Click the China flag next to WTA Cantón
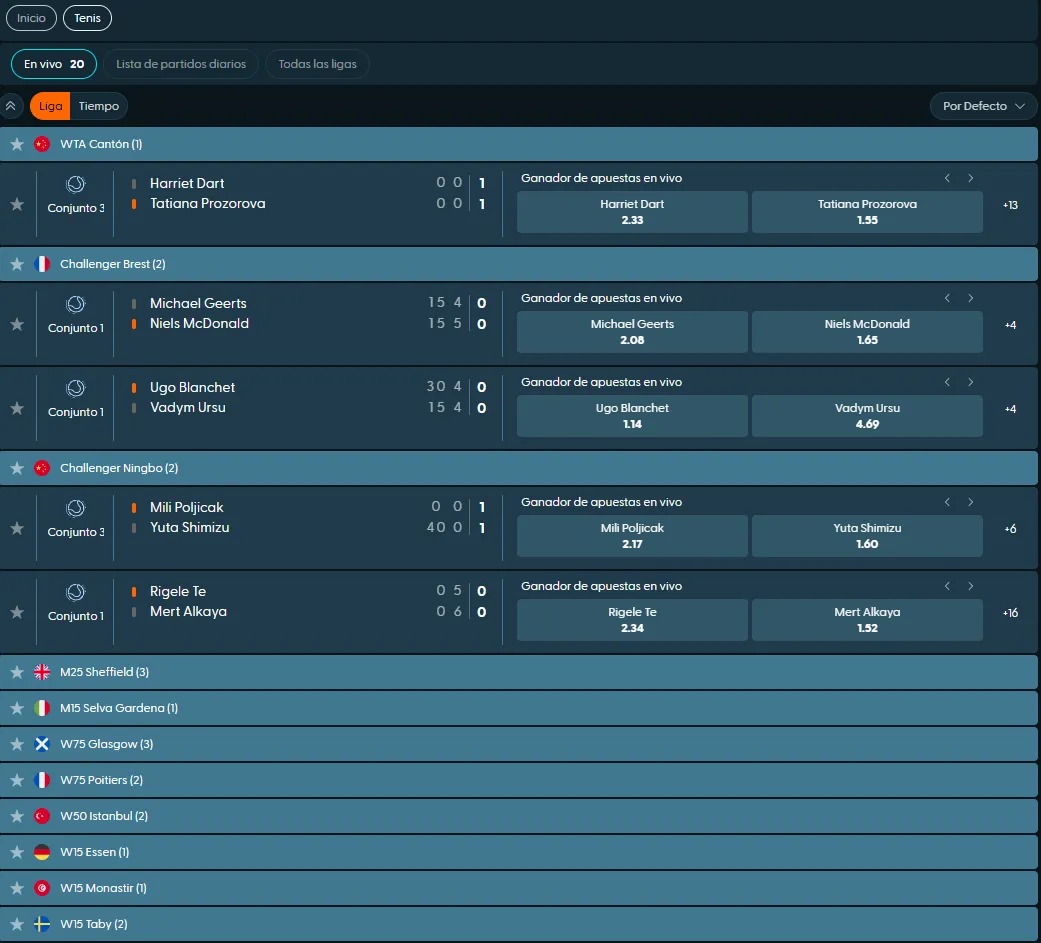 click(x=42, y=144)
